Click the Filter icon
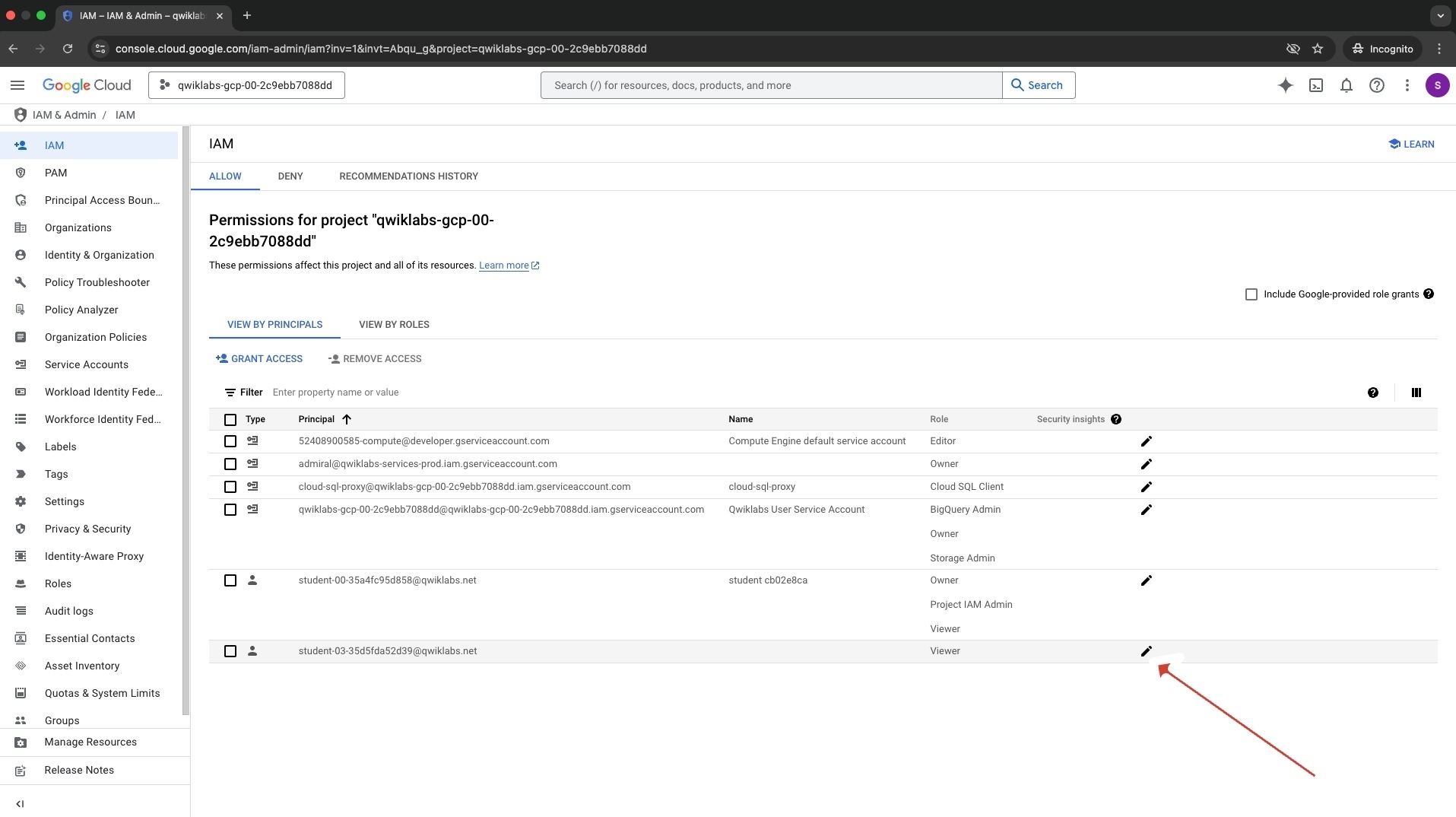 coord(230,393)
